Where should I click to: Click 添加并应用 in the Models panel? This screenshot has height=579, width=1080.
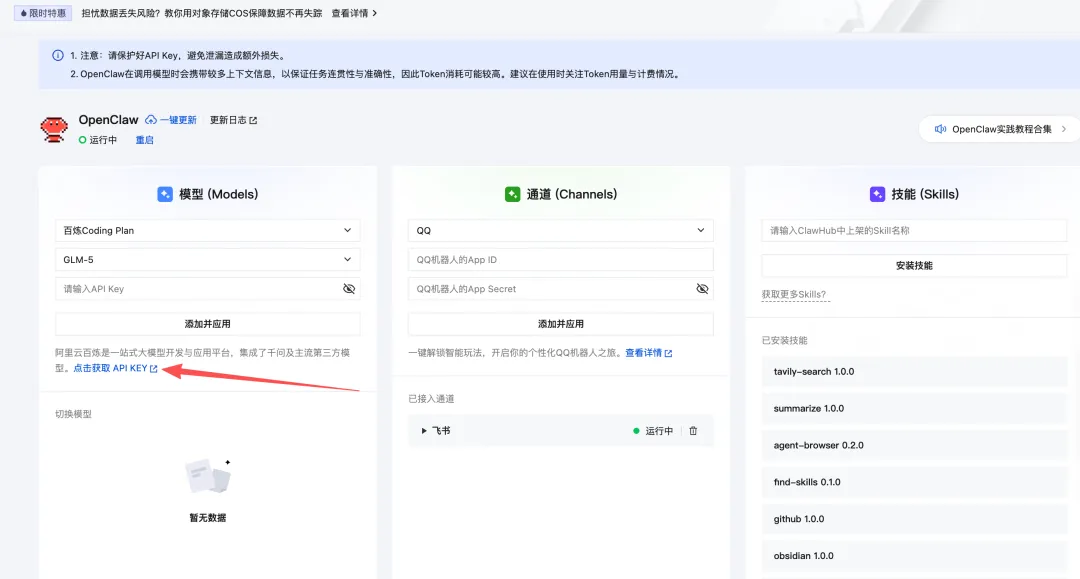coord(207,324)
